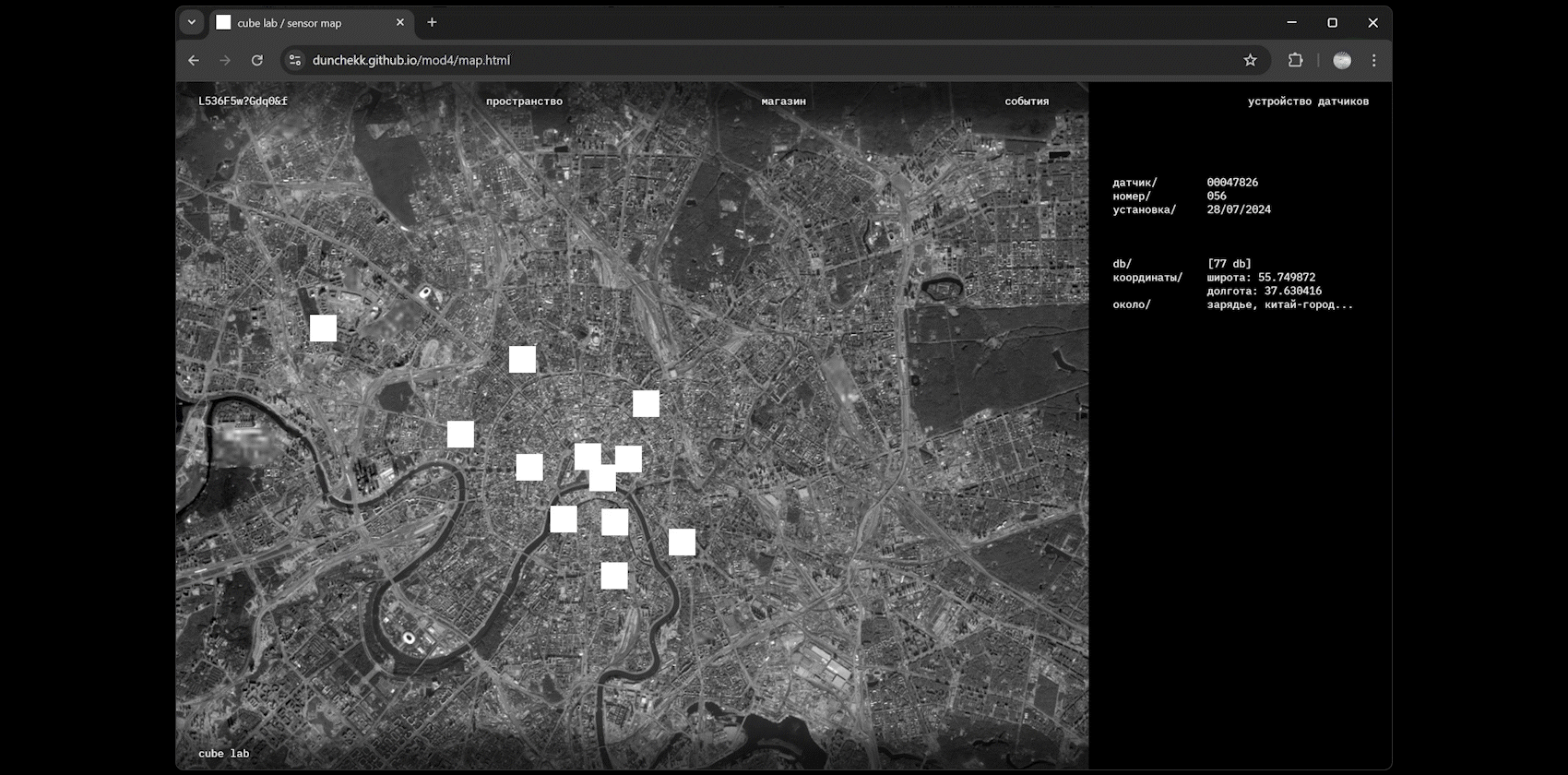The width and height of the screenshot is (1568, 775).
Task: Expand the tab search dropdown chevron
Action: point(192,22)
